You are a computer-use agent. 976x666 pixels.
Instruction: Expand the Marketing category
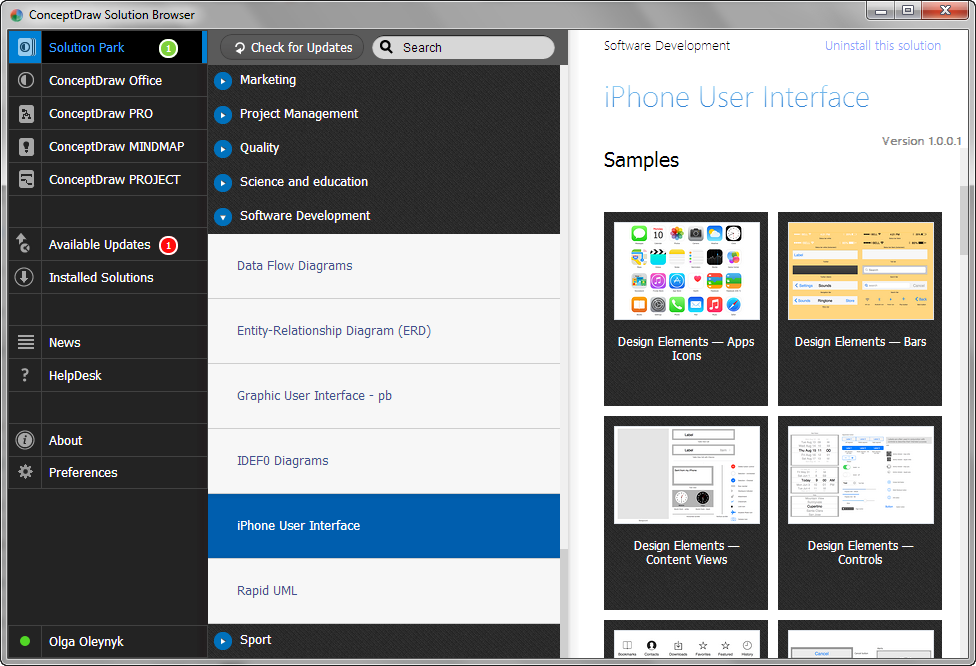[222, 81]
